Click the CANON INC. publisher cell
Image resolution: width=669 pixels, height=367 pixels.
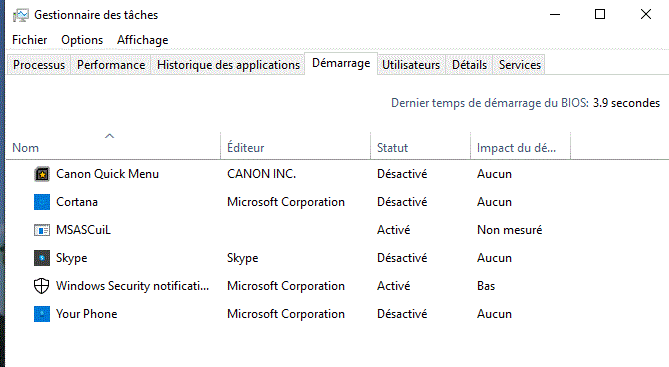coord(262,174)
